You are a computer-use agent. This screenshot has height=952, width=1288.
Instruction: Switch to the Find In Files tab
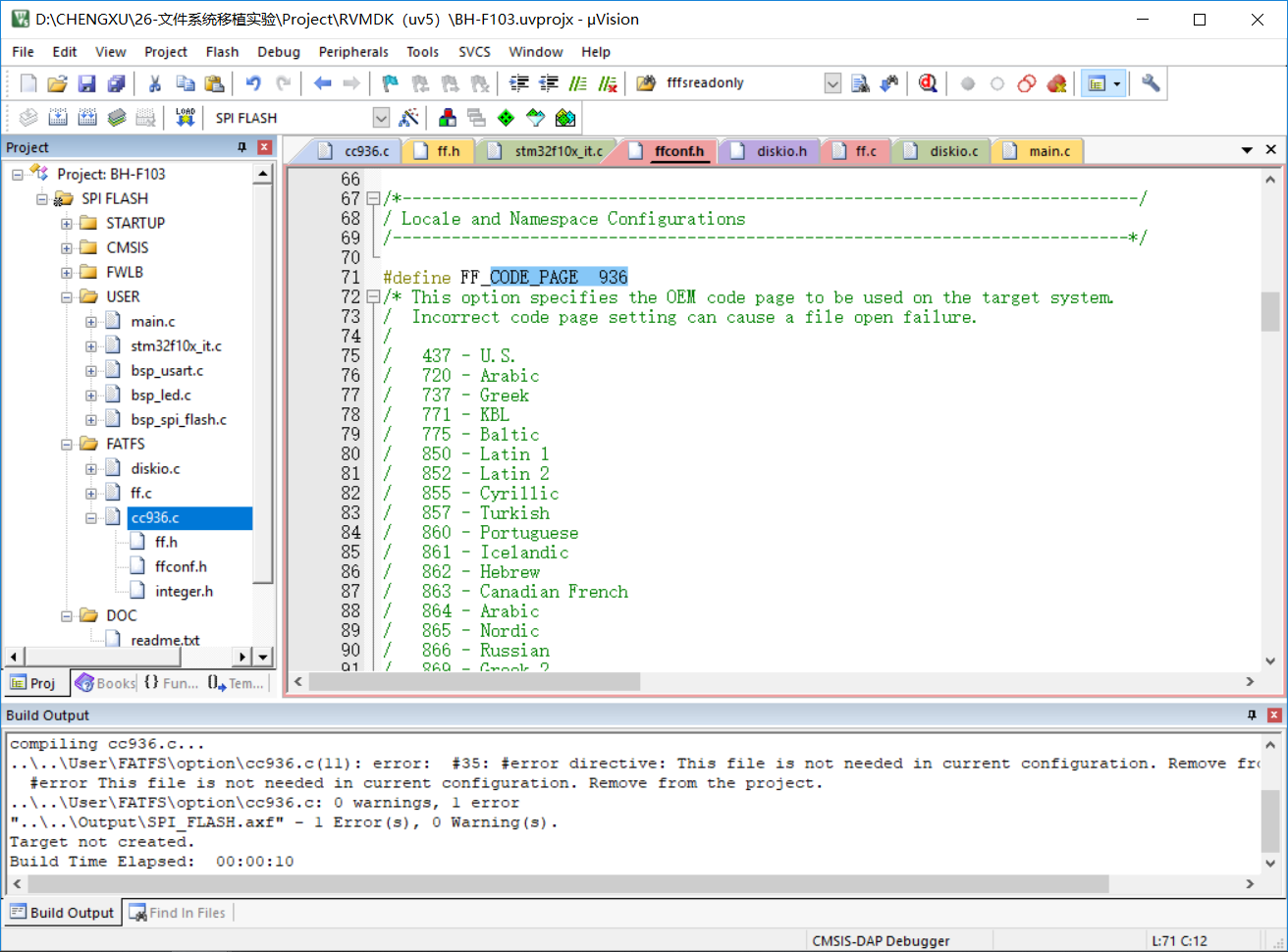pyautogui.click(x=179, y=913)
